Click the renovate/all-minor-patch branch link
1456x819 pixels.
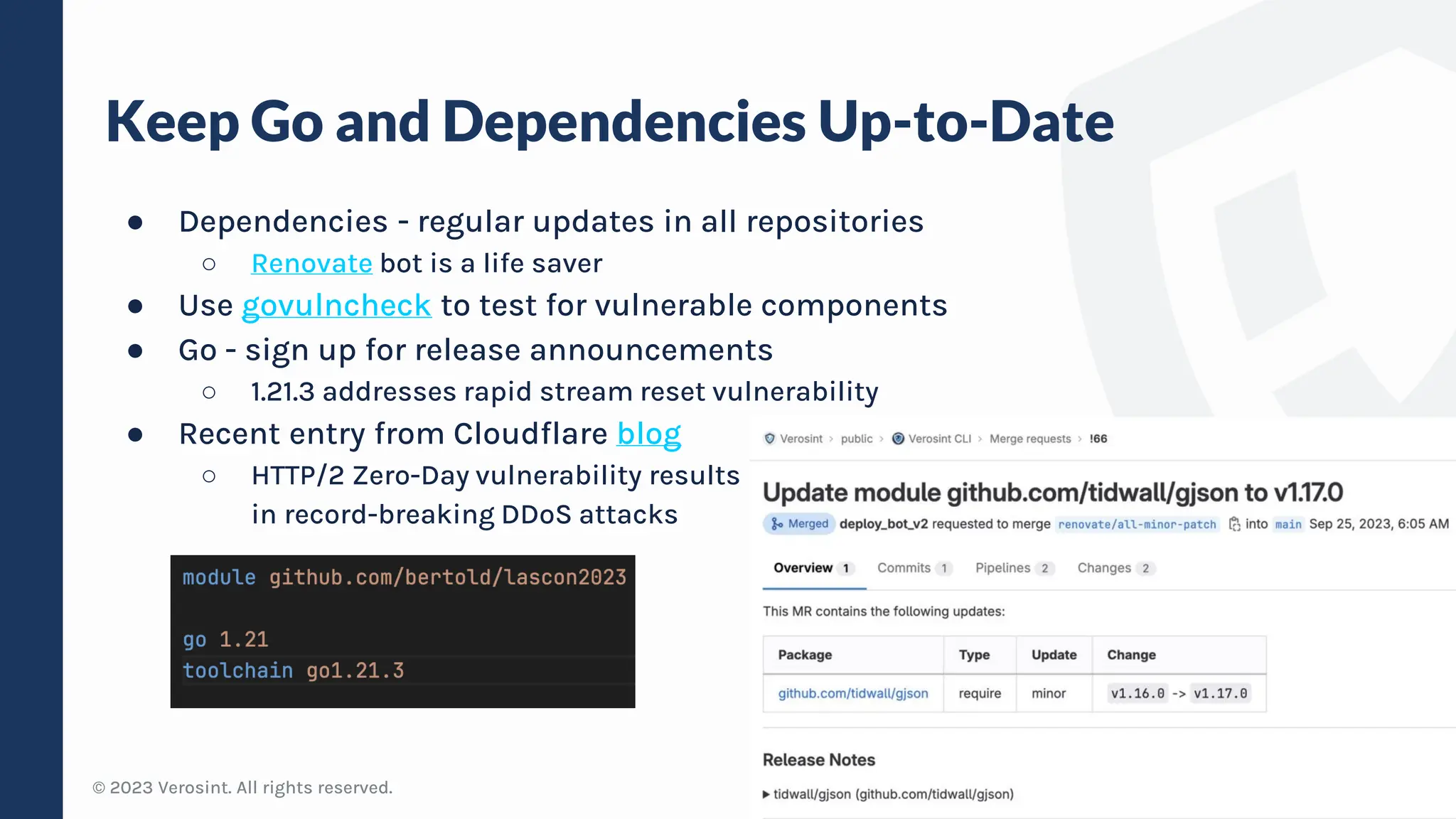click(1137, 525)
